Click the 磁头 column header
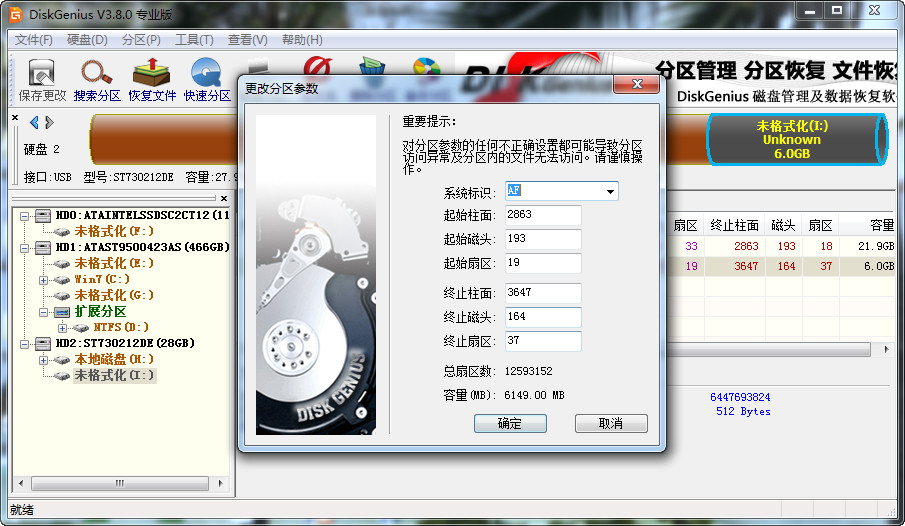This screenshot has width=905, height=526. [783, 225]
